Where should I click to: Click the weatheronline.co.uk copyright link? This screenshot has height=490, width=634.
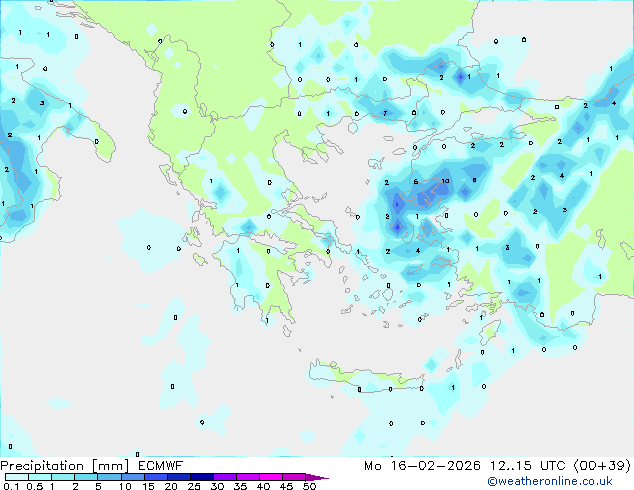pos(549,481)
